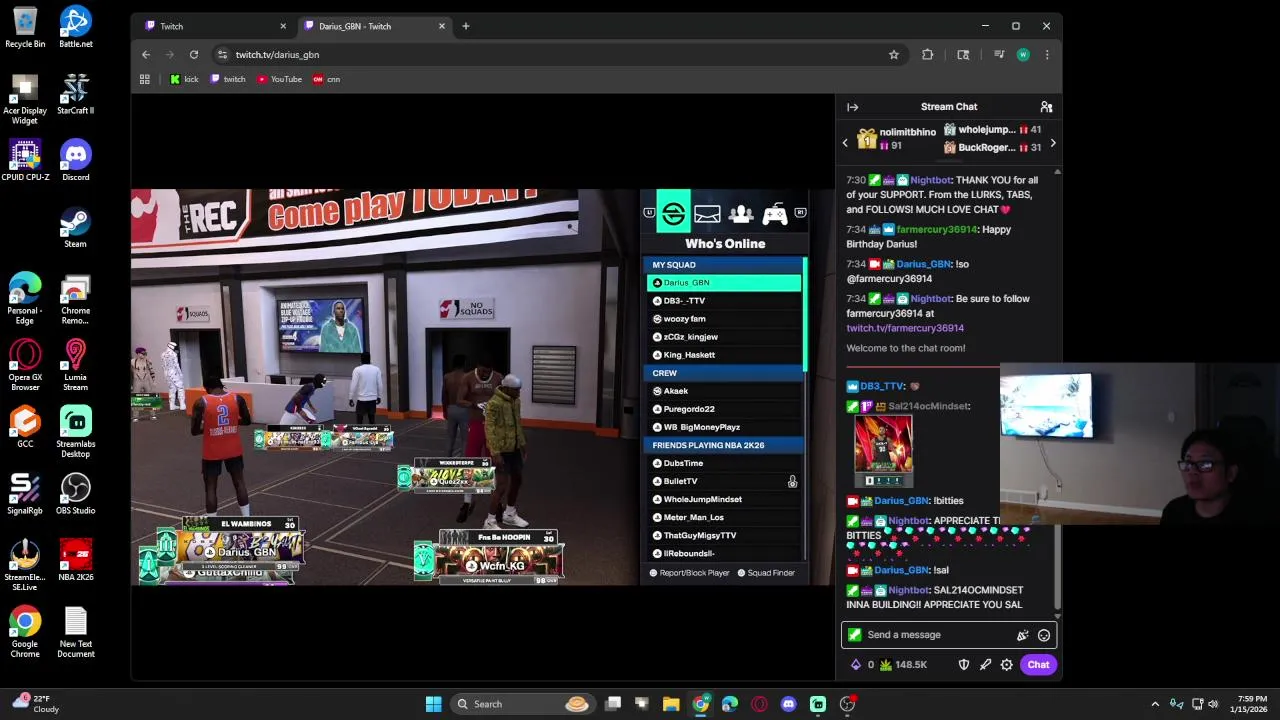
Task: Open the taskbar volume control
Action: tap(1213, 704)
